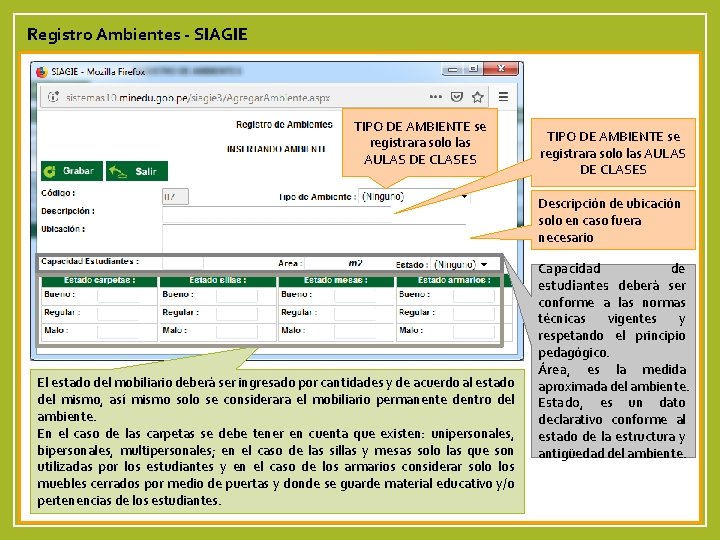Click the Pocket save icon
This screenshot has height=540, width=720.
click(456, 97)
